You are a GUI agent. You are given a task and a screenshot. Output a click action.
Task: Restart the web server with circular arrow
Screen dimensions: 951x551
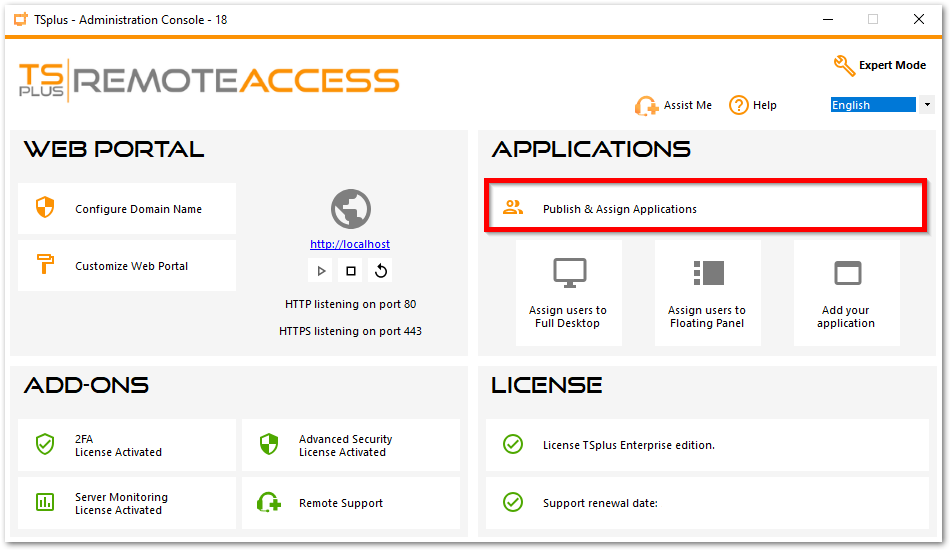tap(381, 270)
